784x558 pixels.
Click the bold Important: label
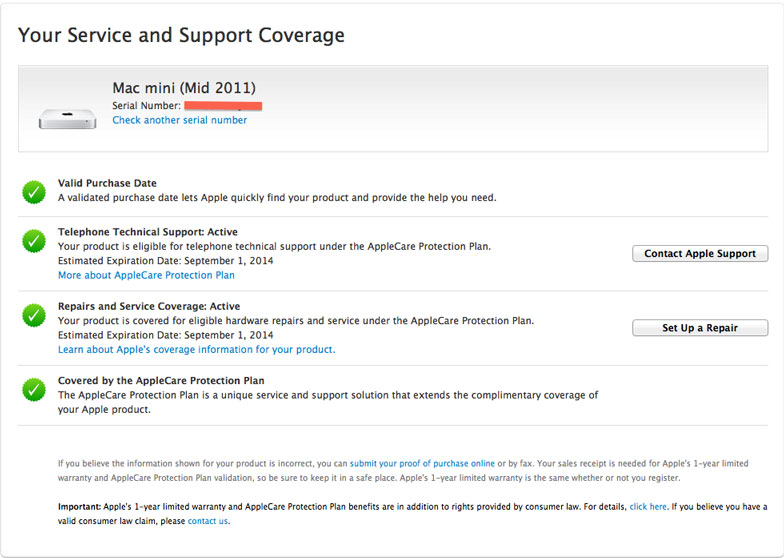pos(80,506)
